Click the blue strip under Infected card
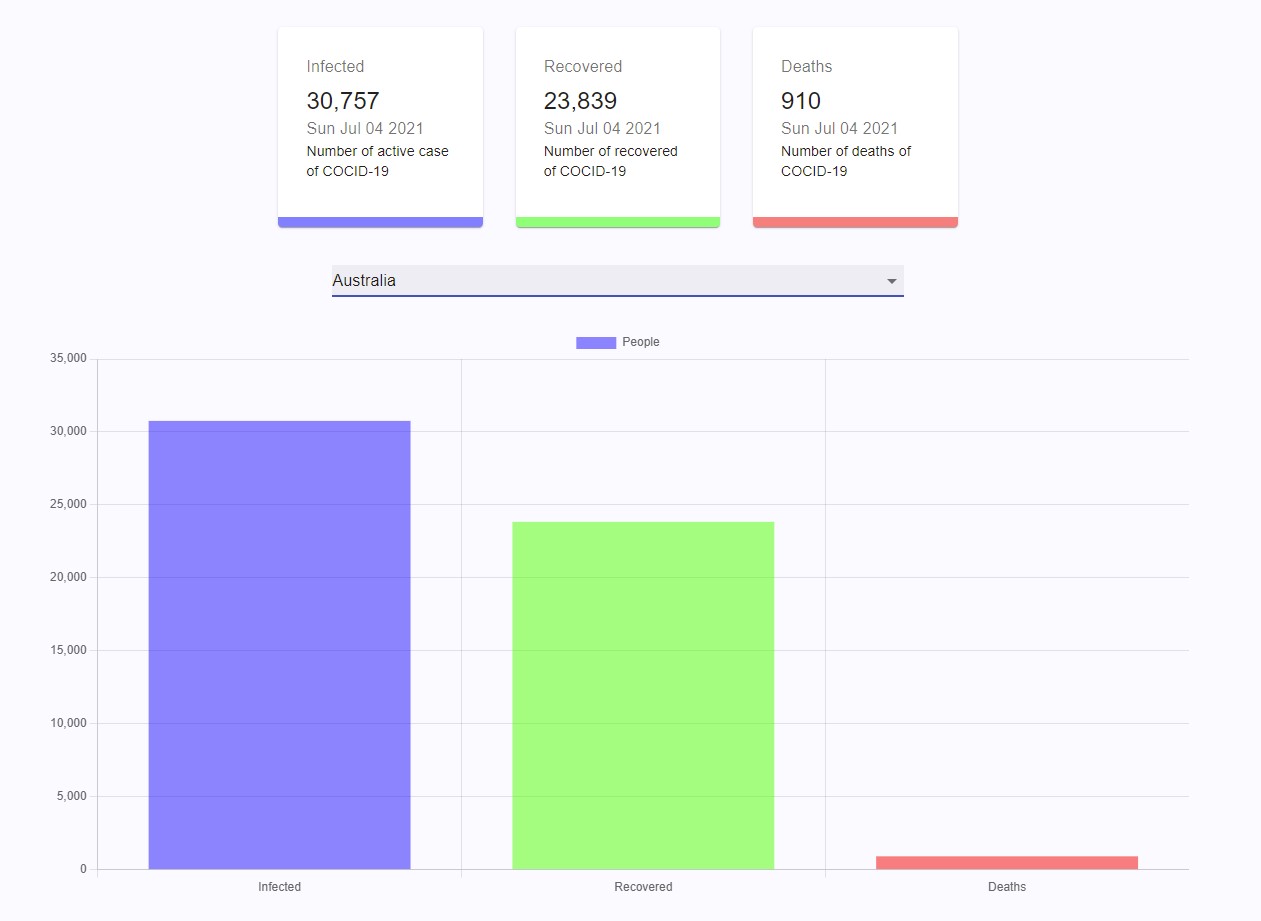 (380, 222)
